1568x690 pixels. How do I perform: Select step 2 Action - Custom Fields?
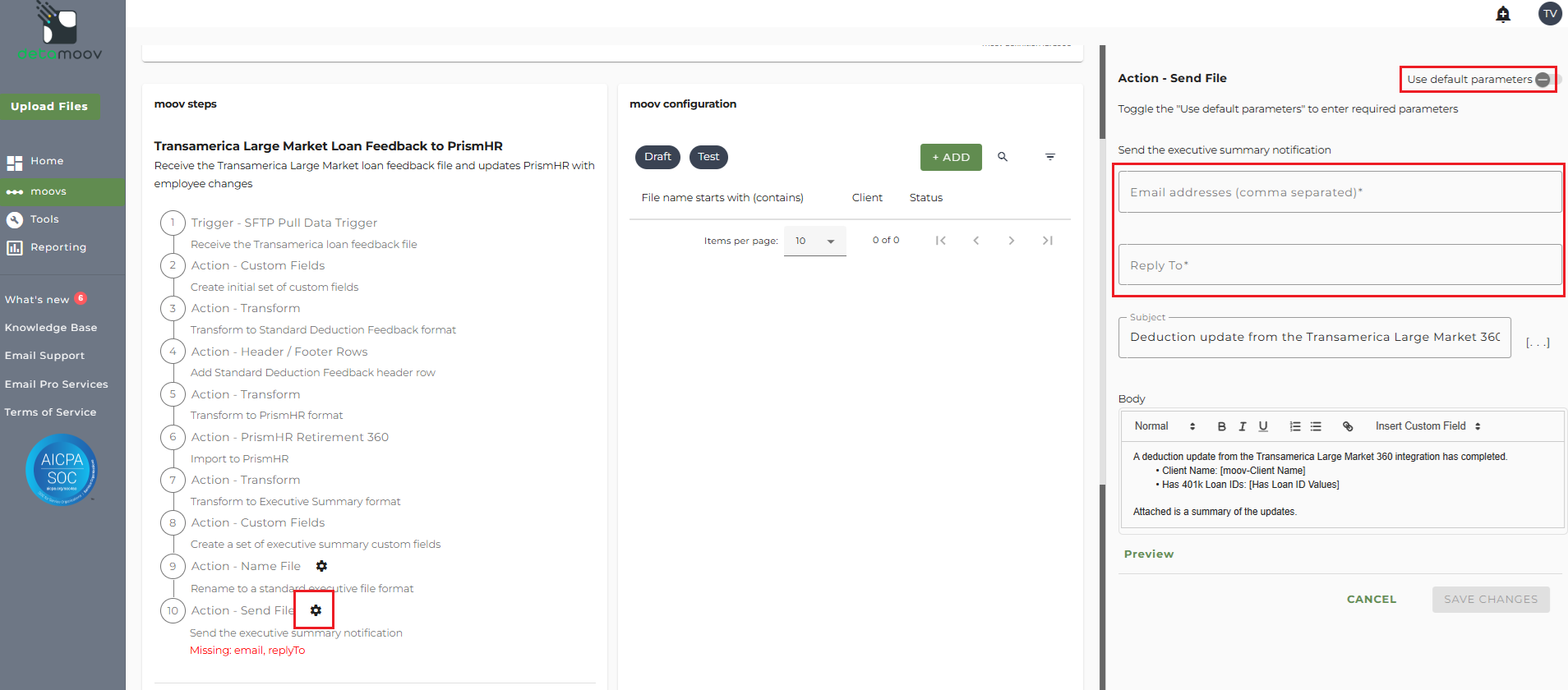258,265
